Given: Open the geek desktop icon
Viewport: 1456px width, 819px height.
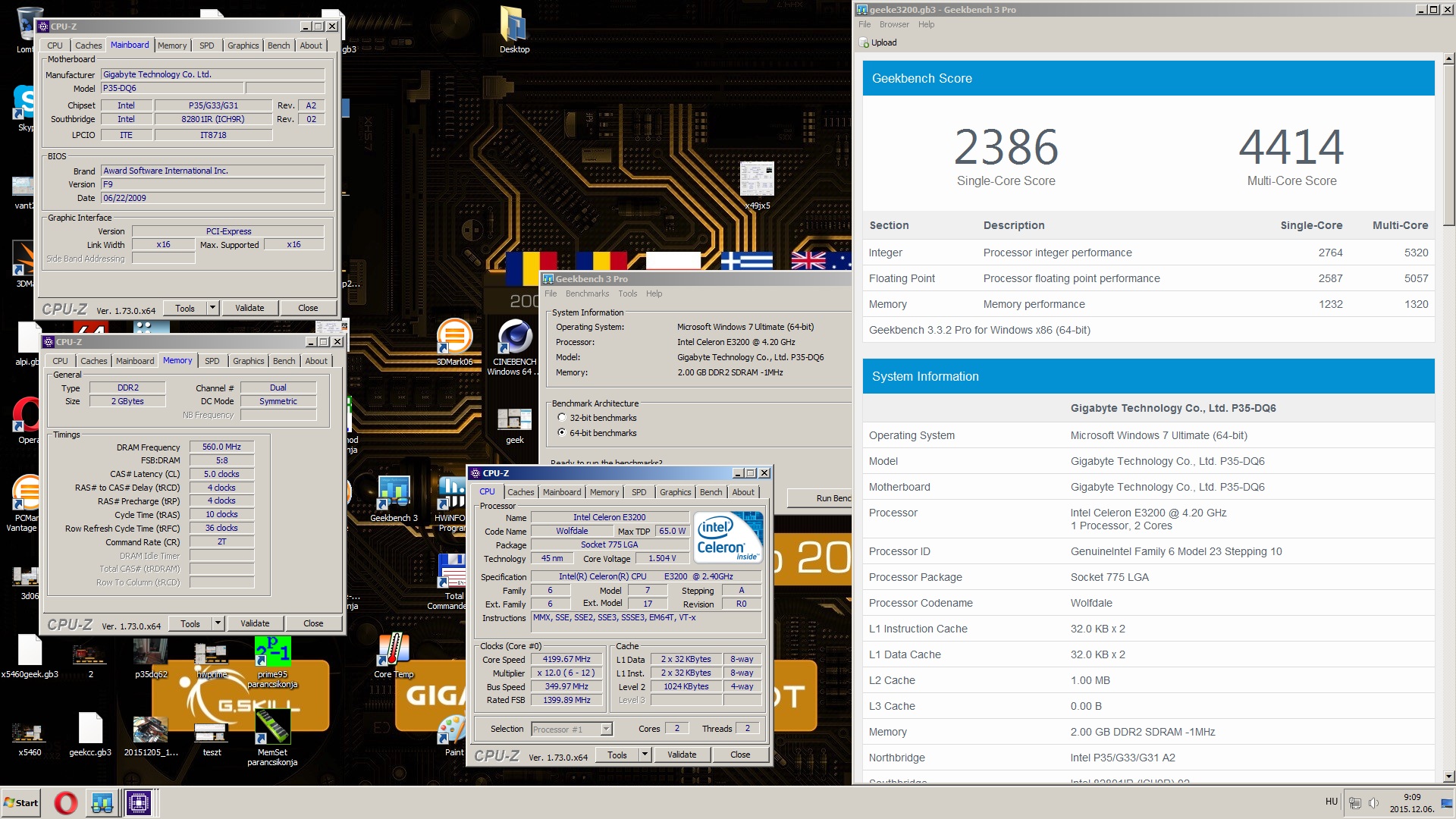Looking at the screenshot, I should pos(514,425).
